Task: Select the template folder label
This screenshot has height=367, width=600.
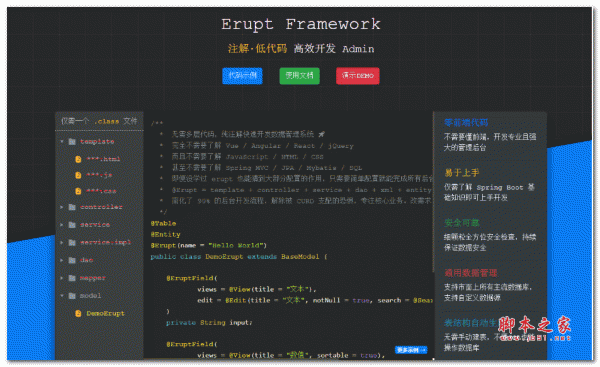Action: click(x=97, y=142)
